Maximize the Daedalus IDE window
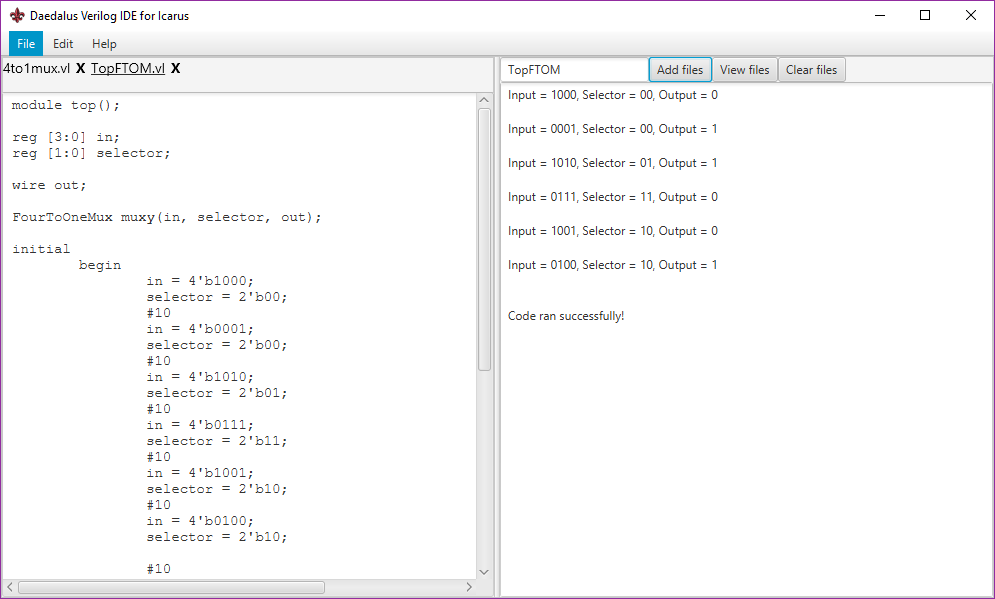This screenshot has height=599, width=995. point(925,16)
